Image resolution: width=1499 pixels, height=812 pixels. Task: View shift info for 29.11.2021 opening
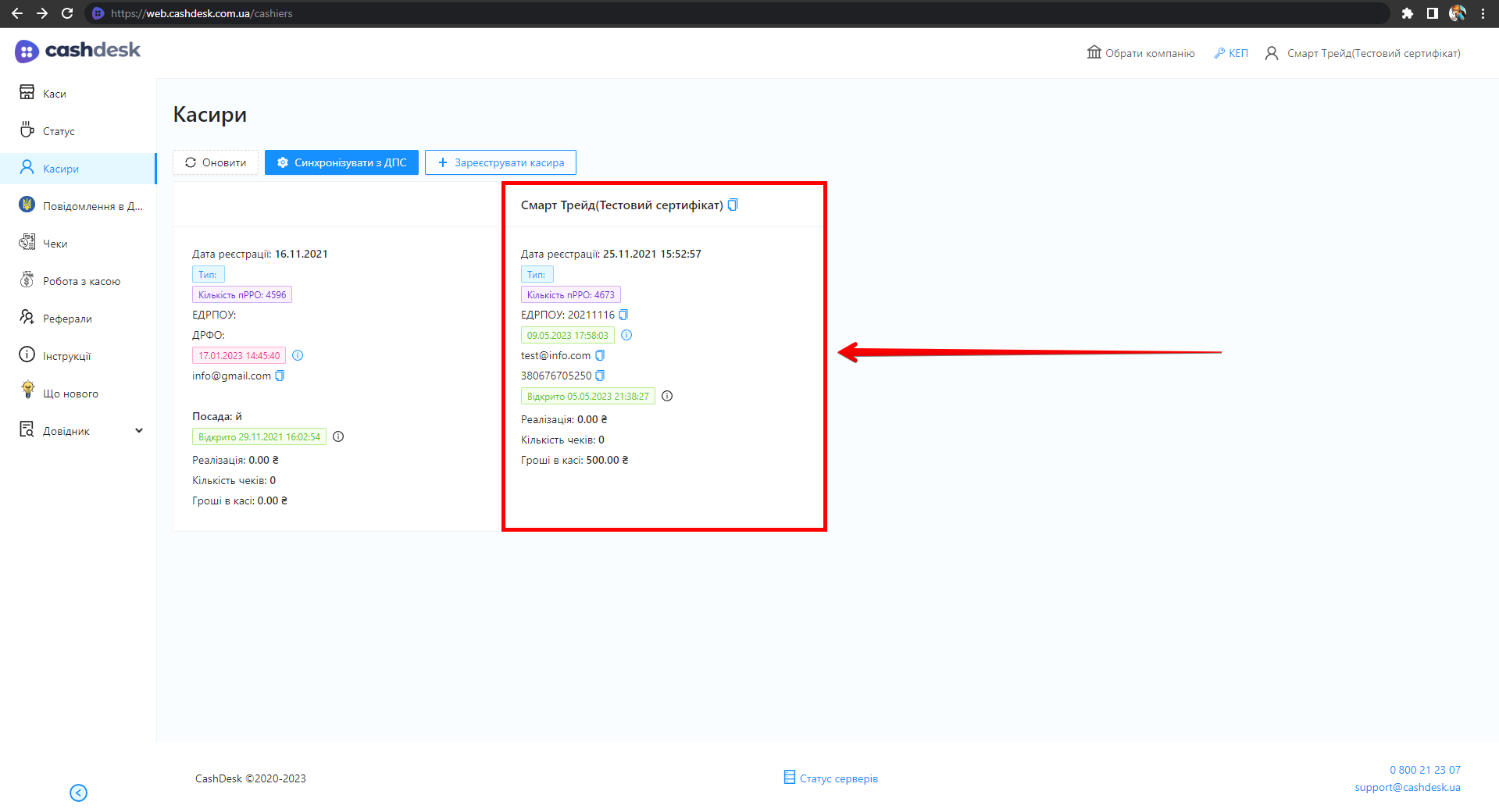(338, 436)
